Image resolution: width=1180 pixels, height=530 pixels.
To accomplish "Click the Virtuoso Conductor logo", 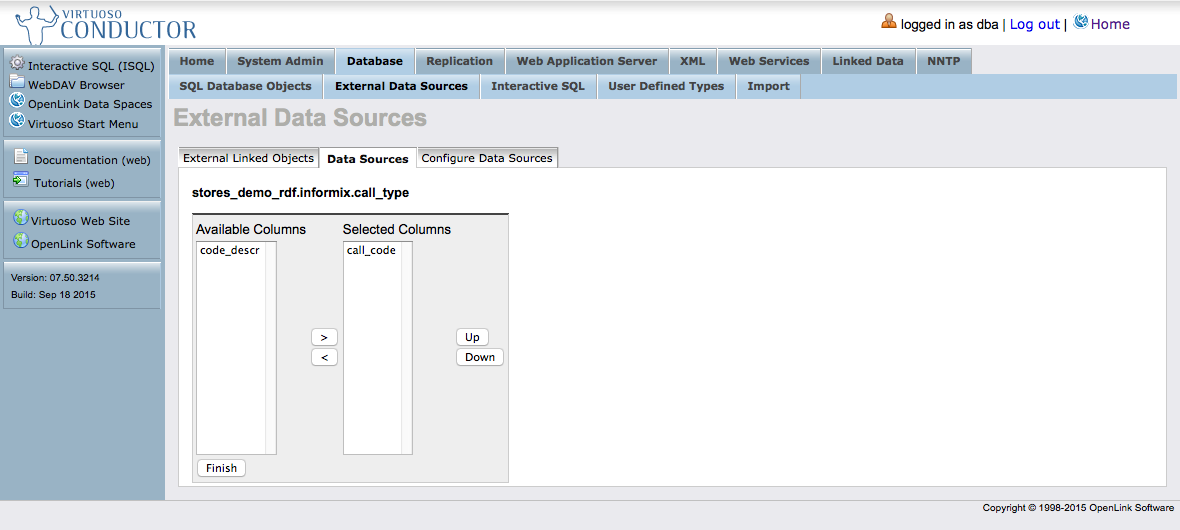I will click(107, 24).
